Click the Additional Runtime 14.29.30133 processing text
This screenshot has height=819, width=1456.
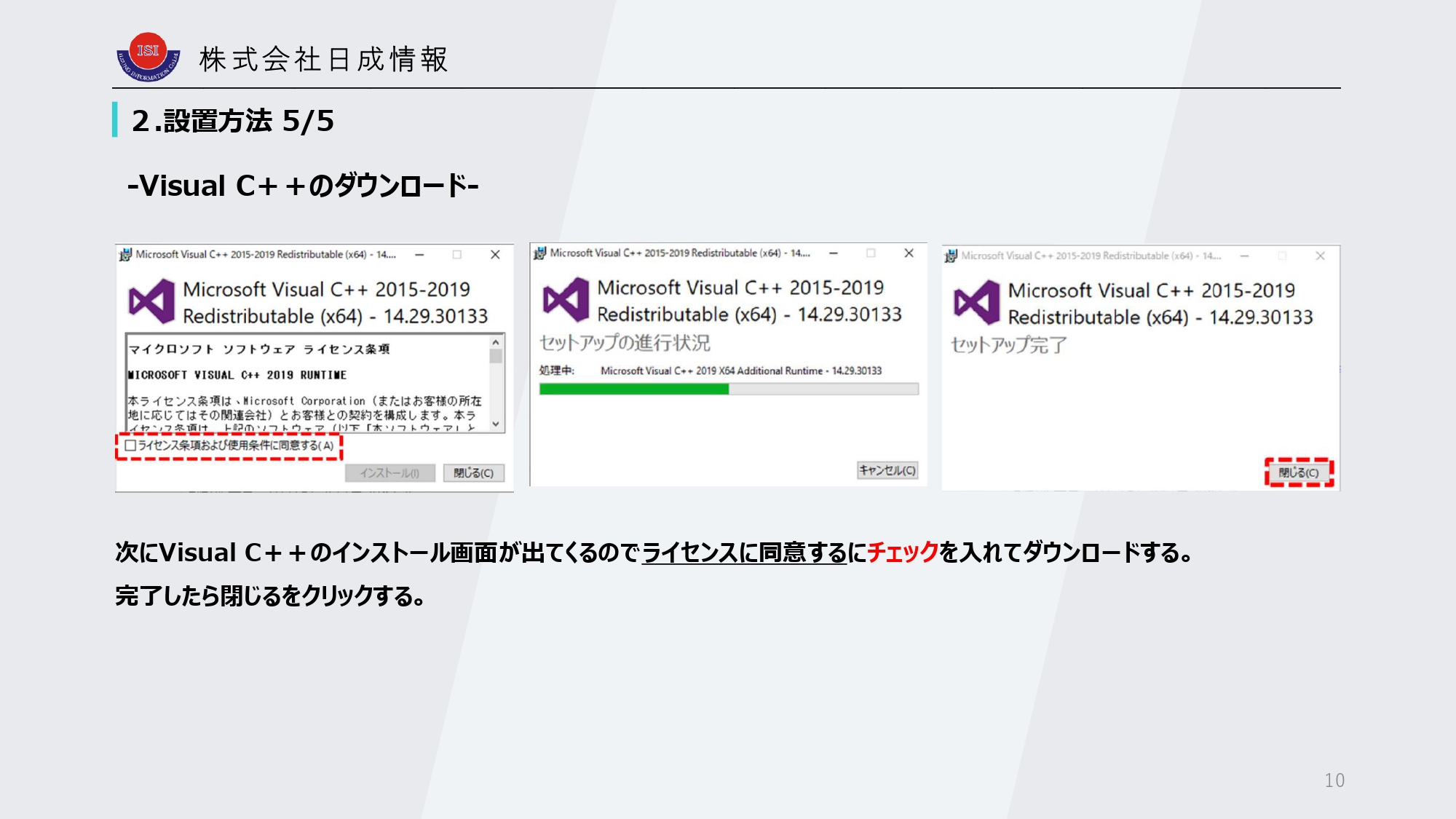[741, 371]
